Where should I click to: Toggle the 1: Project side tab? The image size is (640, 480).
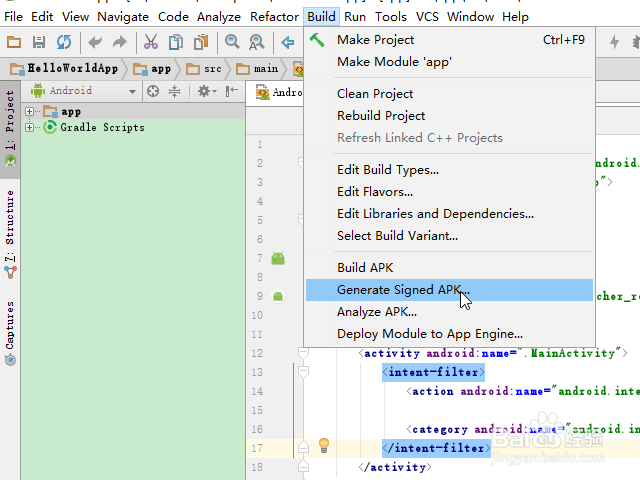pos(10,129)
